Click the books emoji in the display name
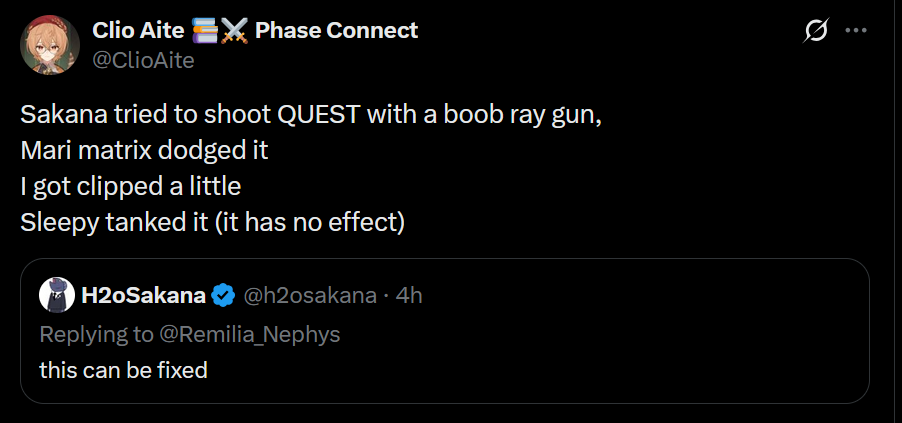This screenshot has height=423, width=902. click(x=204, y=31)
